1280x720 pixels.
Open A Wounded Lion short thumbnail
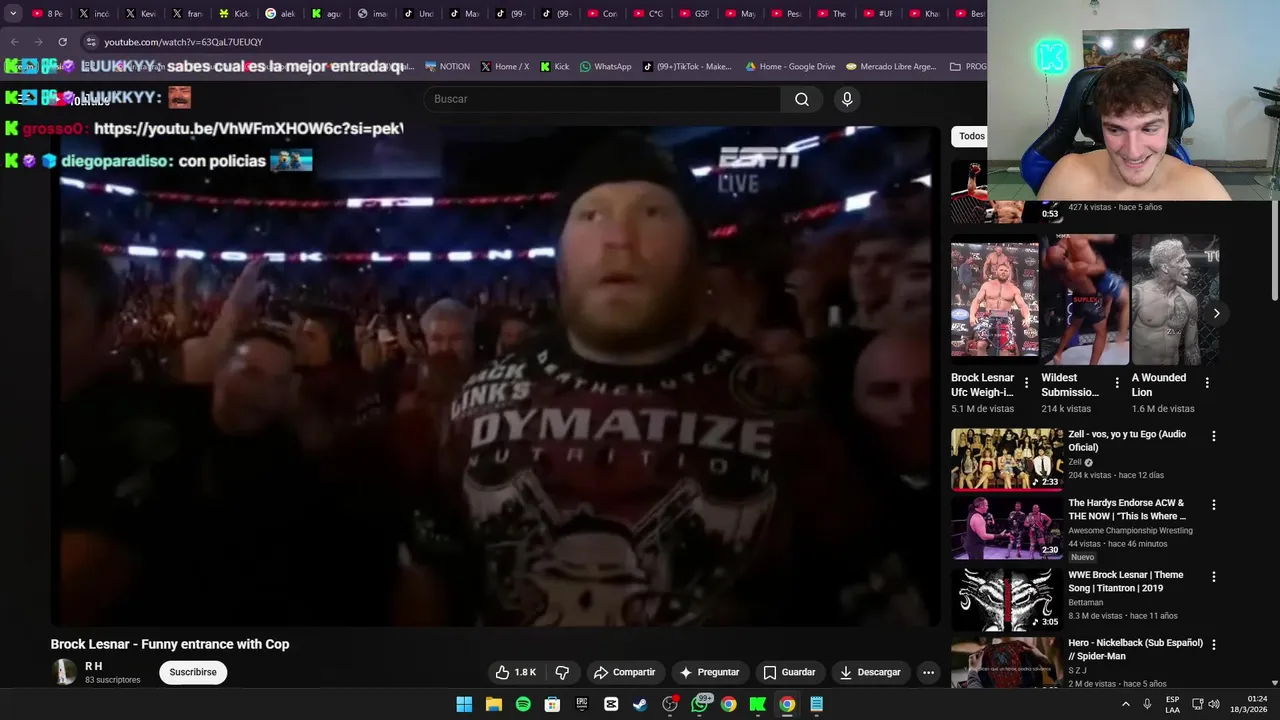(x=1175, y=300)
